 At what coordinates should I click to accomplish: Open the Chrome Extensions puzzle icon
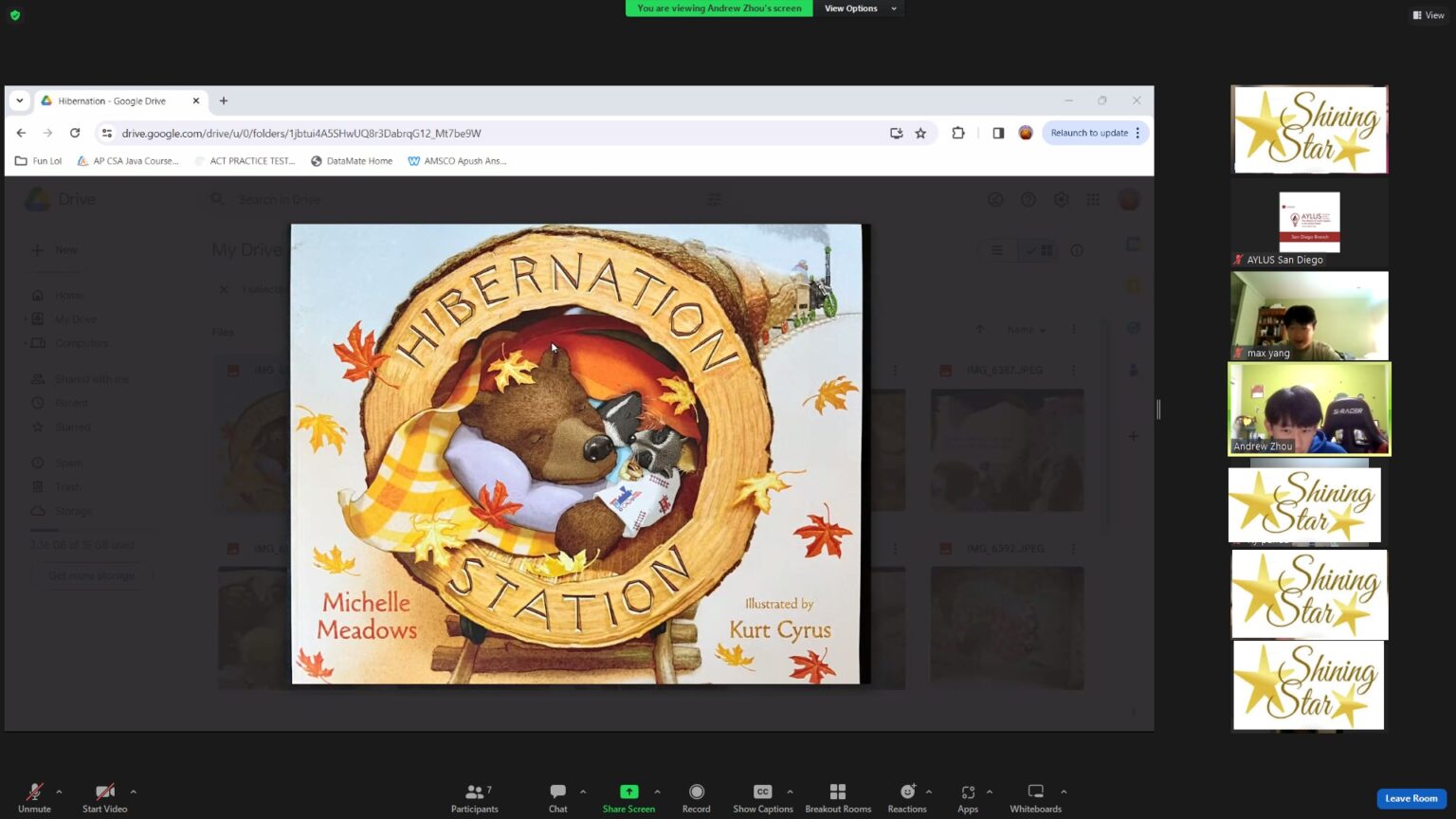tap(958, 133)
